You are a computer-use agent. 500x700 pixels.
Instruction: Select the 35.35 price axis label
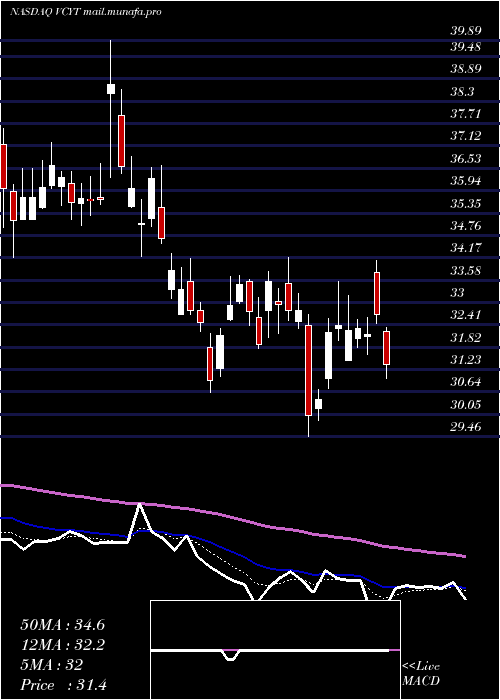click(x=466, y=204)
